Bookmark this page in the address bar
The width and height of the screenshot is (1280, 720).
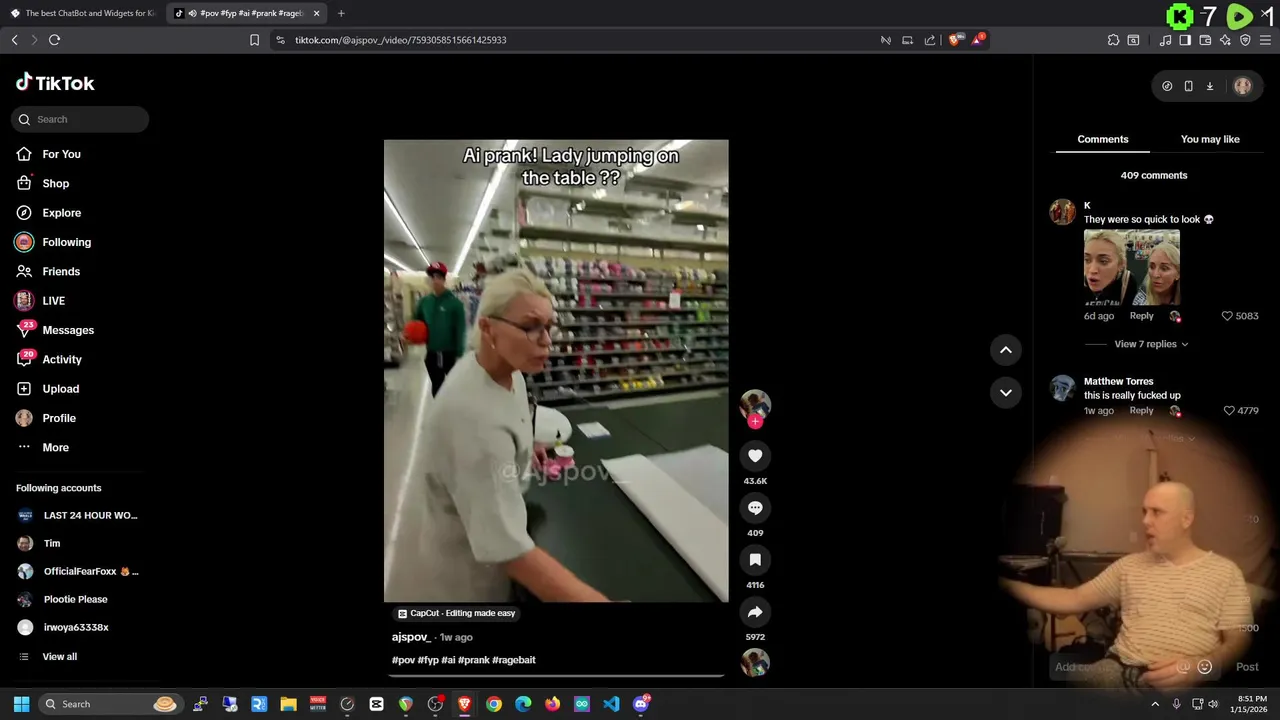click(x=254, y=40)
